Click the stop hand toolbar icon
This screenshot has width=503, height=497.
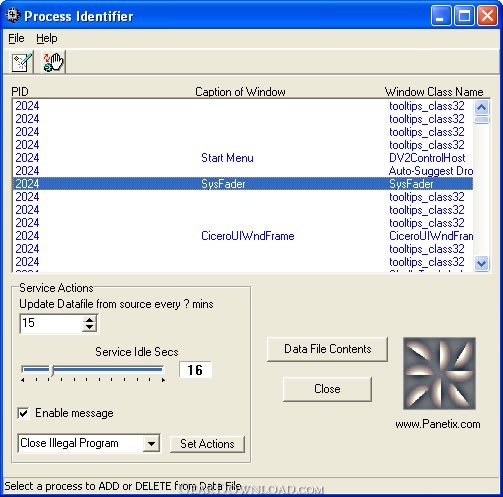point(53,62)
